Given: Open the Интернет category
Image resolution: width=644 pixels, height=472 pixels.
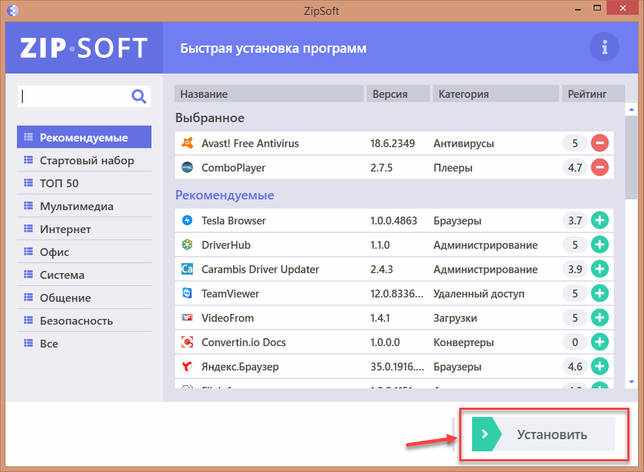Looking at the screenshot, I should (x=84, y=229).
